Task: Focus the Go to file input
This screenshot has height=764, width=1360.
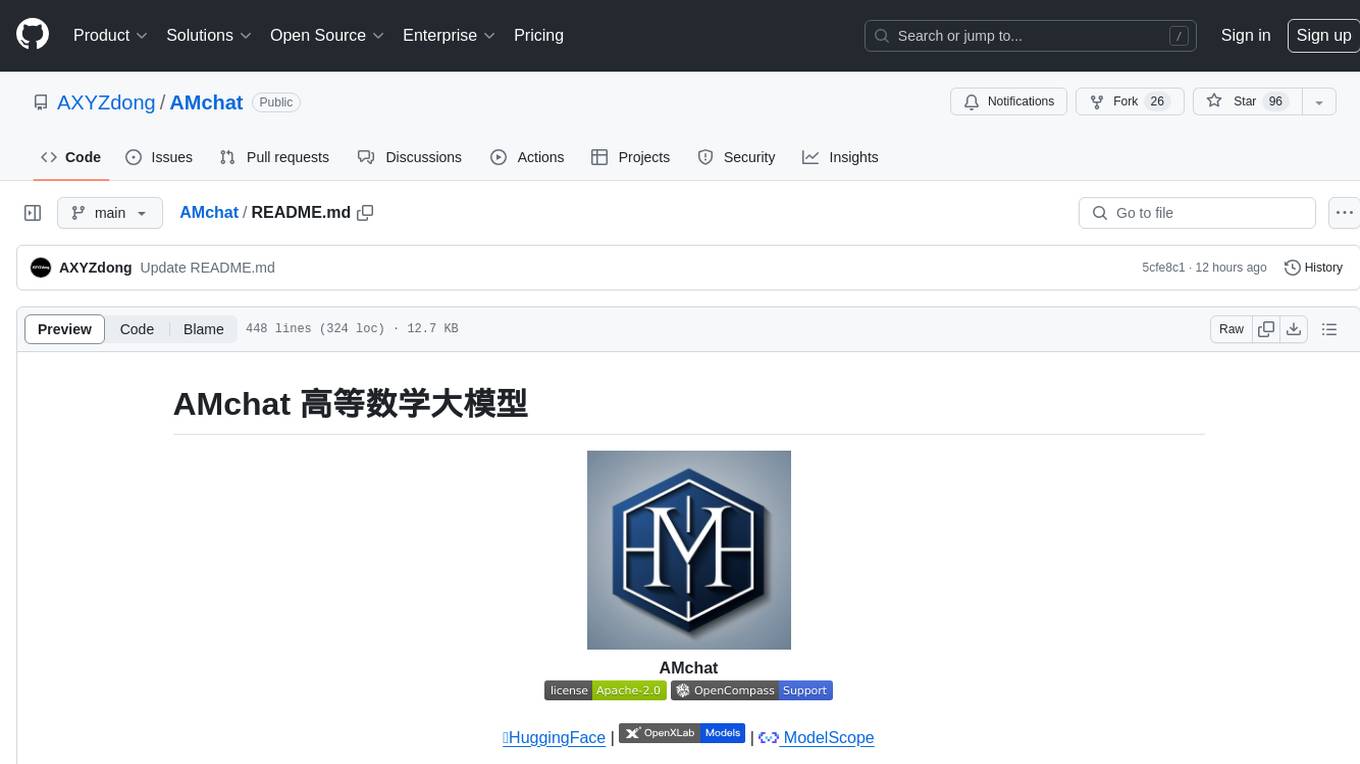Action: (1197, 213)
